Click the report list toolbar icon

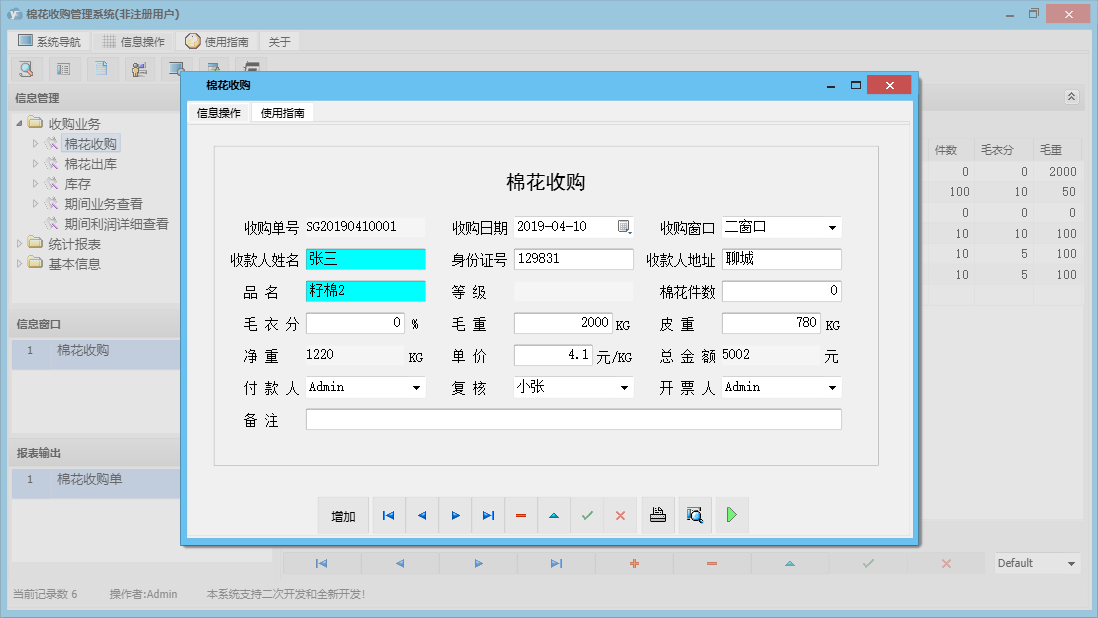pos(63,69)
